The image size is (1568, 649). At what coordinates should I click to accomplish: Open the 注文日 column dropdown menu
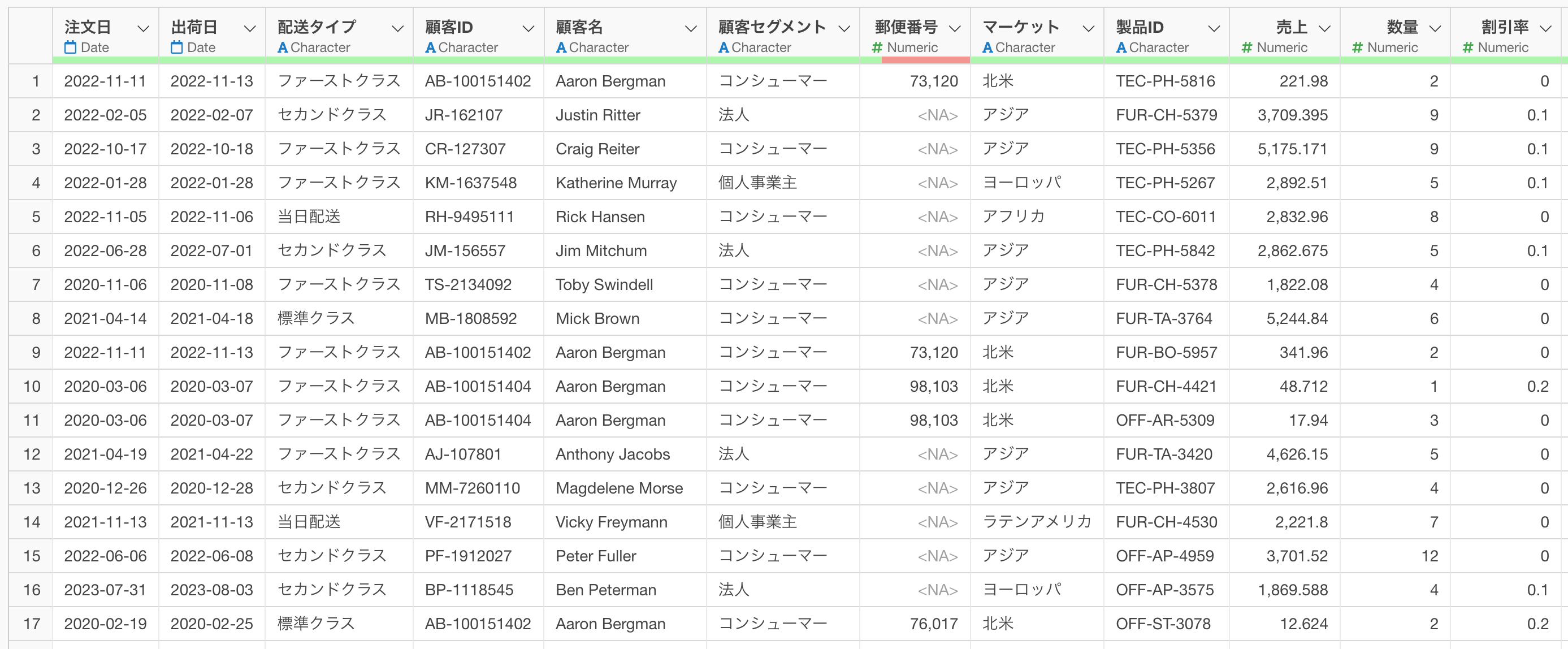[143, 29]
